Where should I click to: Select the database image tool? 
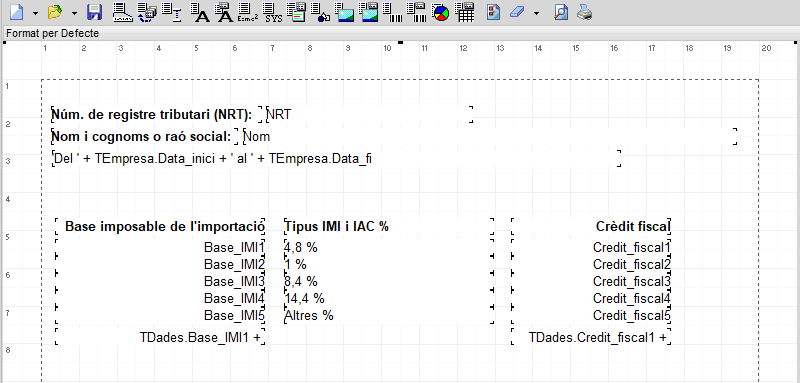[369, 12]
